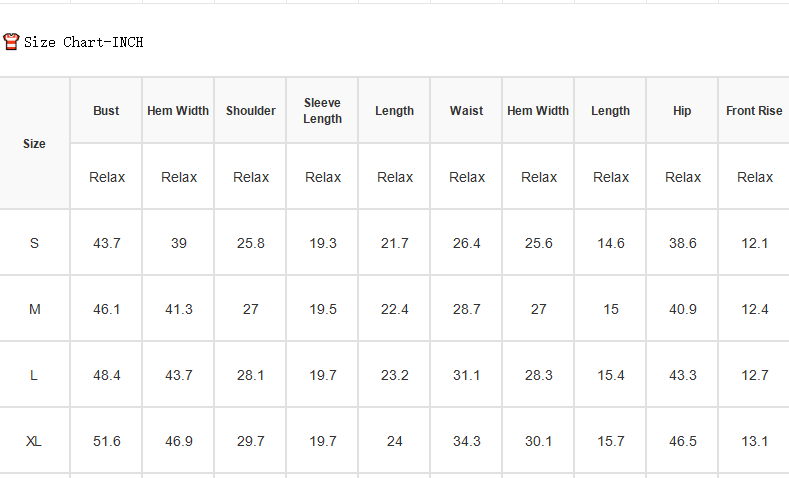This screenshot has width=789, height=478.
Task: Click the Shoulder column header
Action: click(x=251, y=111)
